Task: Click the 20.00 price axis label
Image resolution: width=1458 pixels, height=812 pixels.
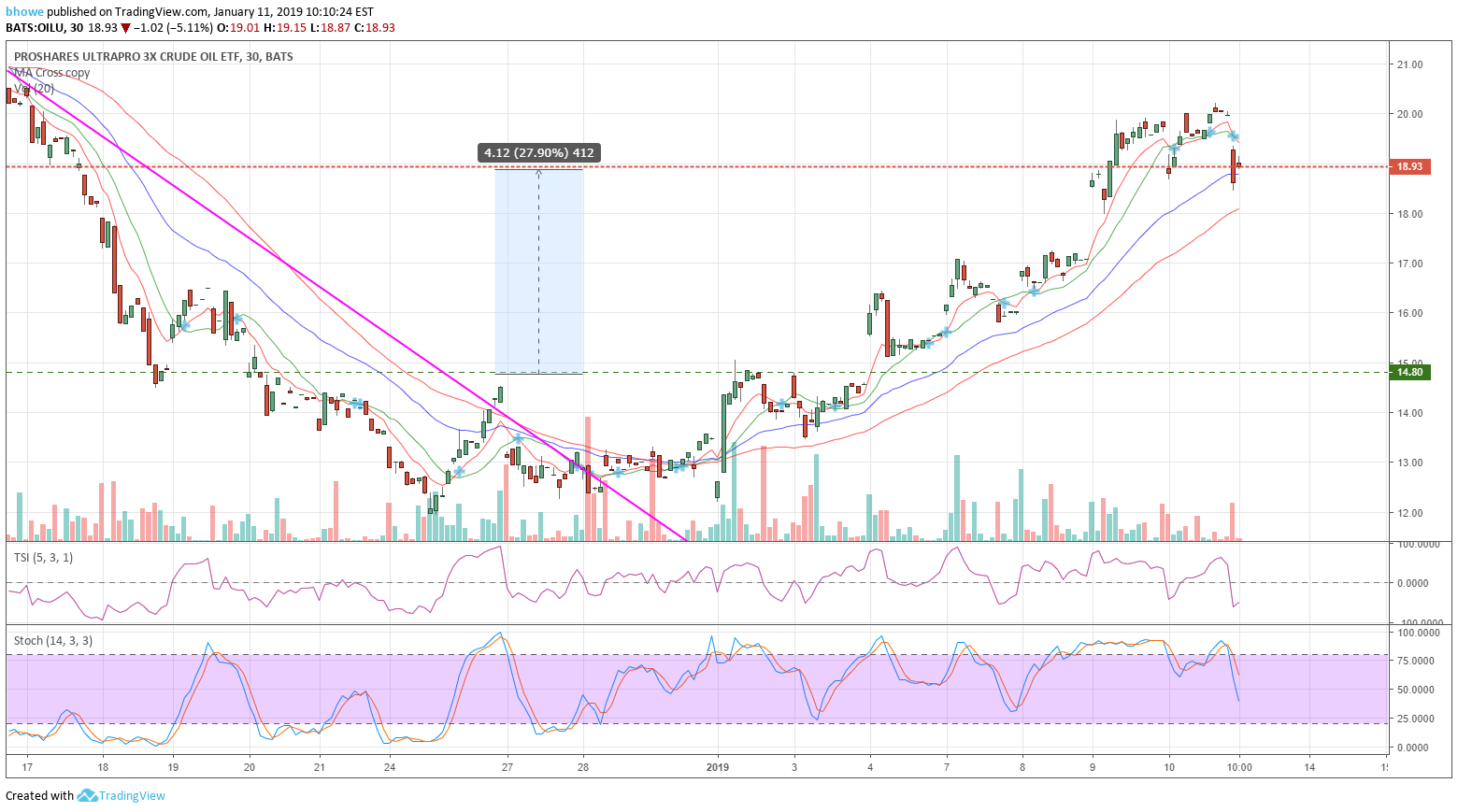Action: point(1409,114)
